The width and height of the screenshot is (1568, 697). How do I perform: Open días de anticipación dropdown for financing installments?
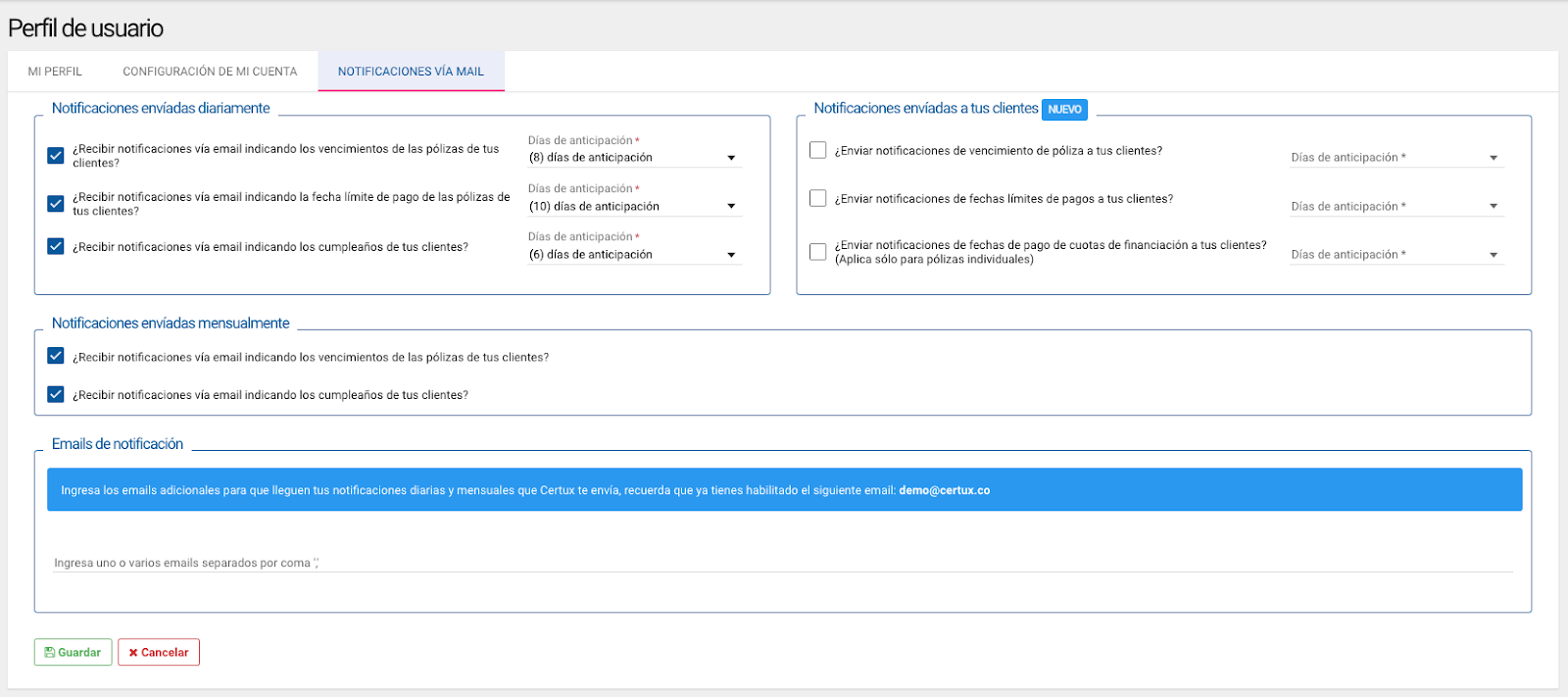click(1396, 255)
